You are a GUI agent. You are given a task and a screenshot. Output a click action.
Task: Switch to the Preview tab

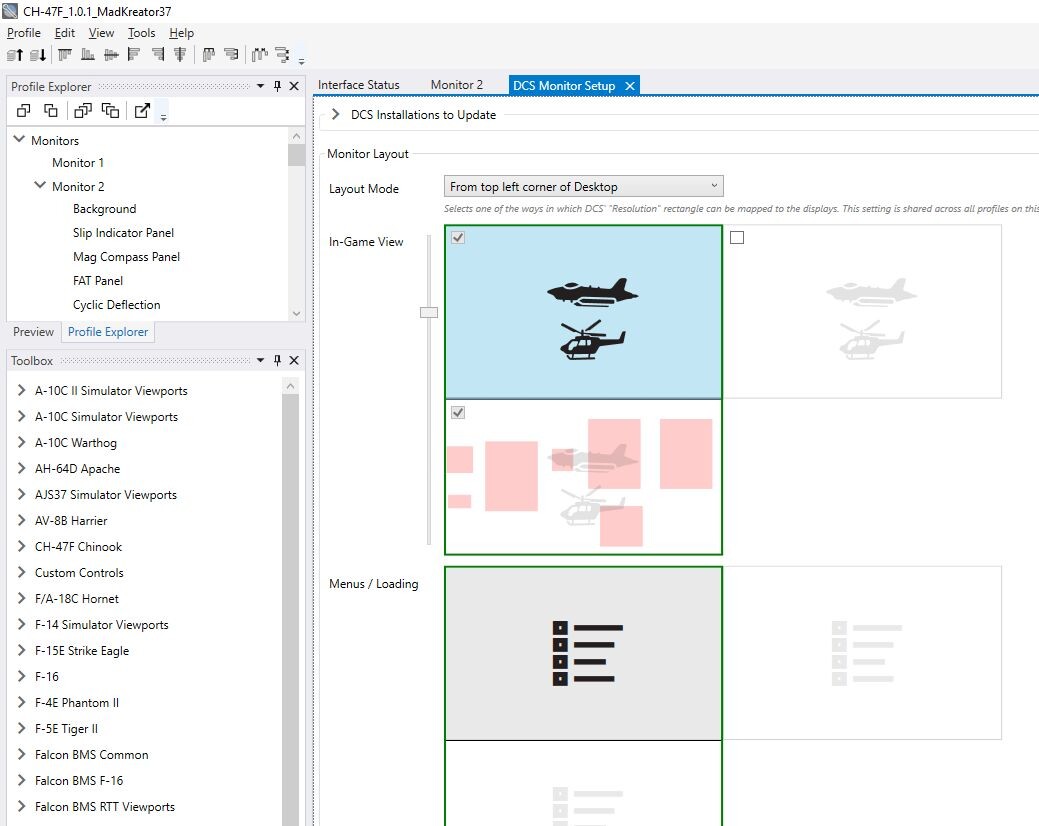tap(33, 332)
